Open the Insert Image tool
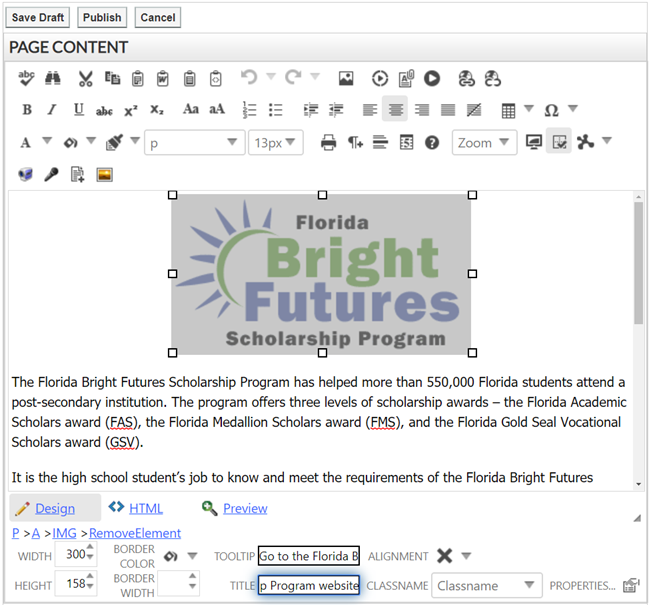This screenshot has width=649, height=605. [x=346, y=78]
